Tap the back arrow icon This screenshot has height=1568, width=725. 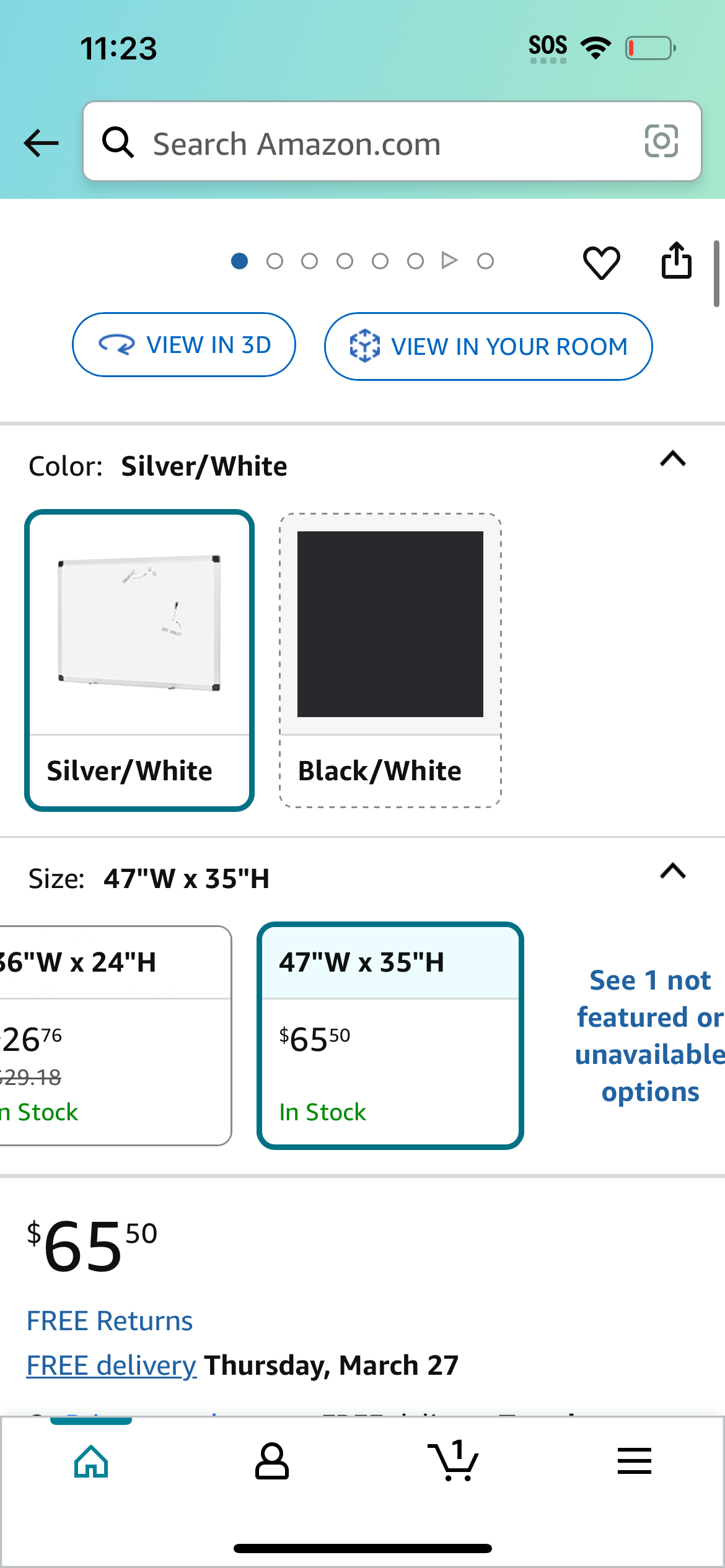(41, 143)
